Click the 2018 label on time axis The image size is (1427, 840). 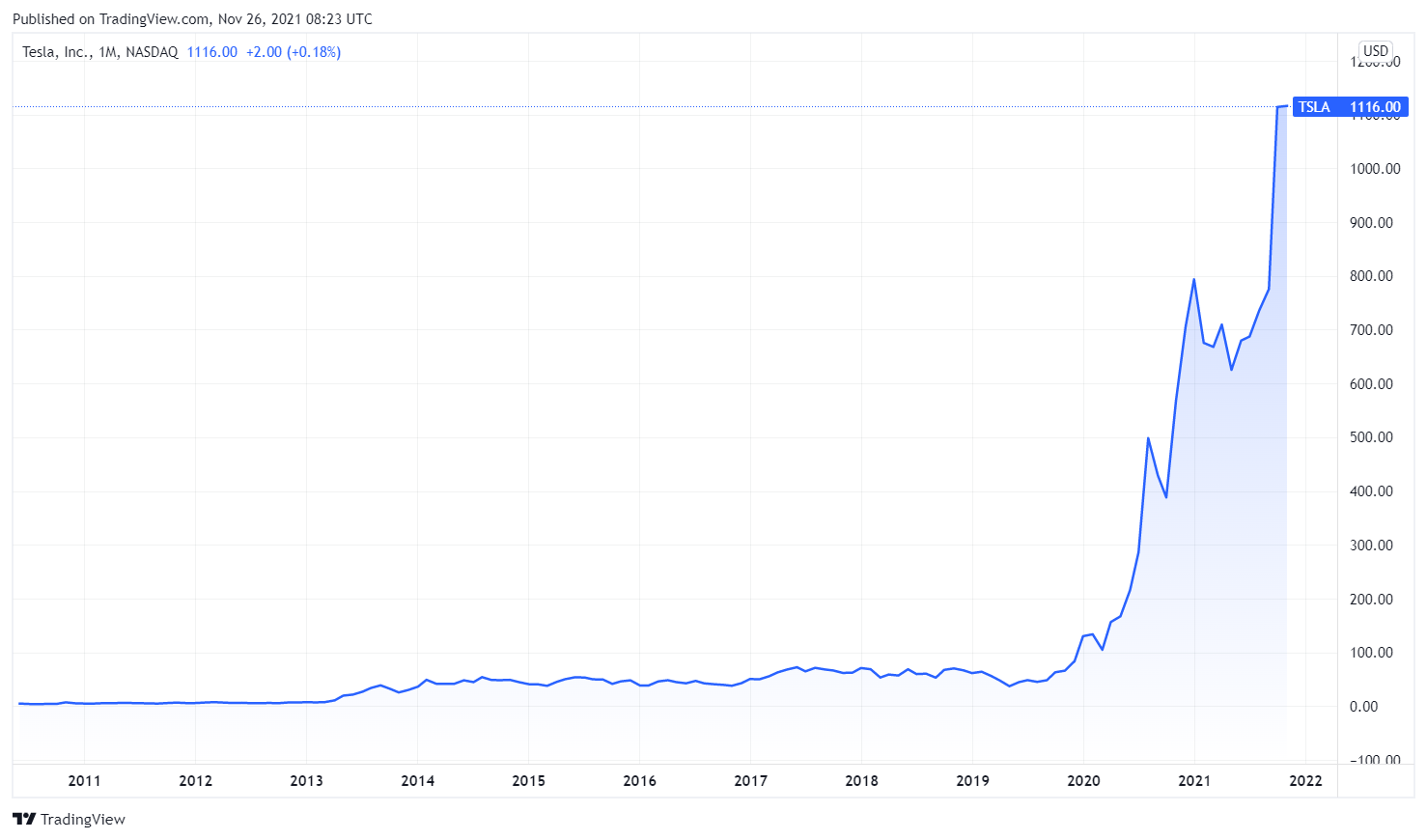pyautogui.click(x=861, y=781)
